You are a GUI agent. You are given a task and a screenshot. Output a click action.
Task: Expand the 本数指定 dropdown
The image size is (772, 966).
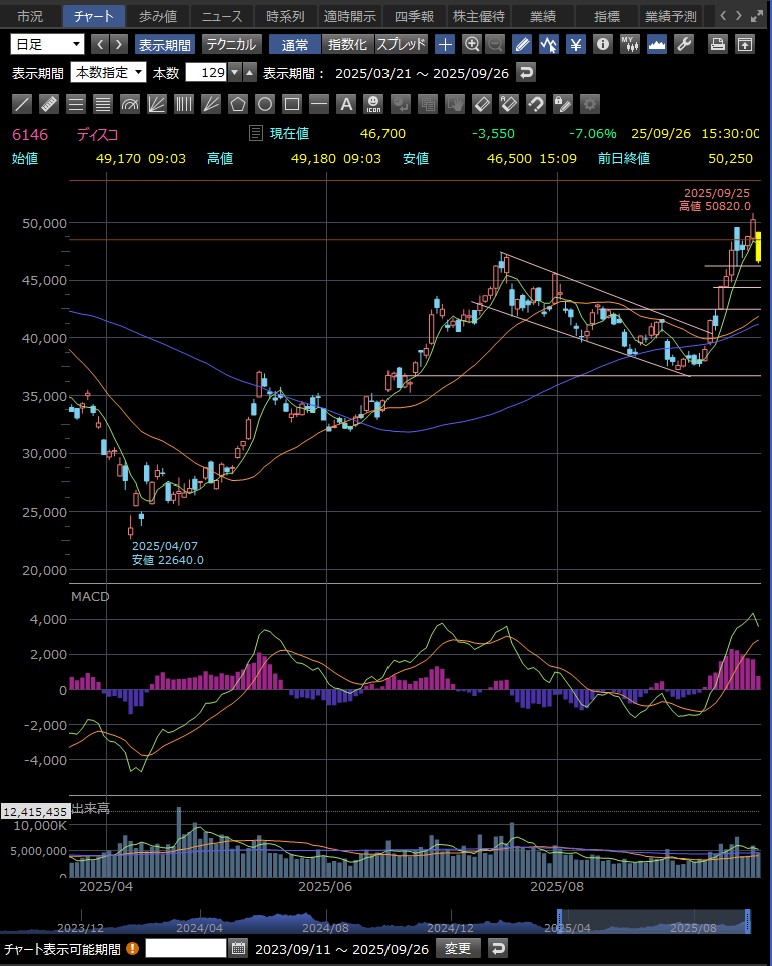pos(108,73)
